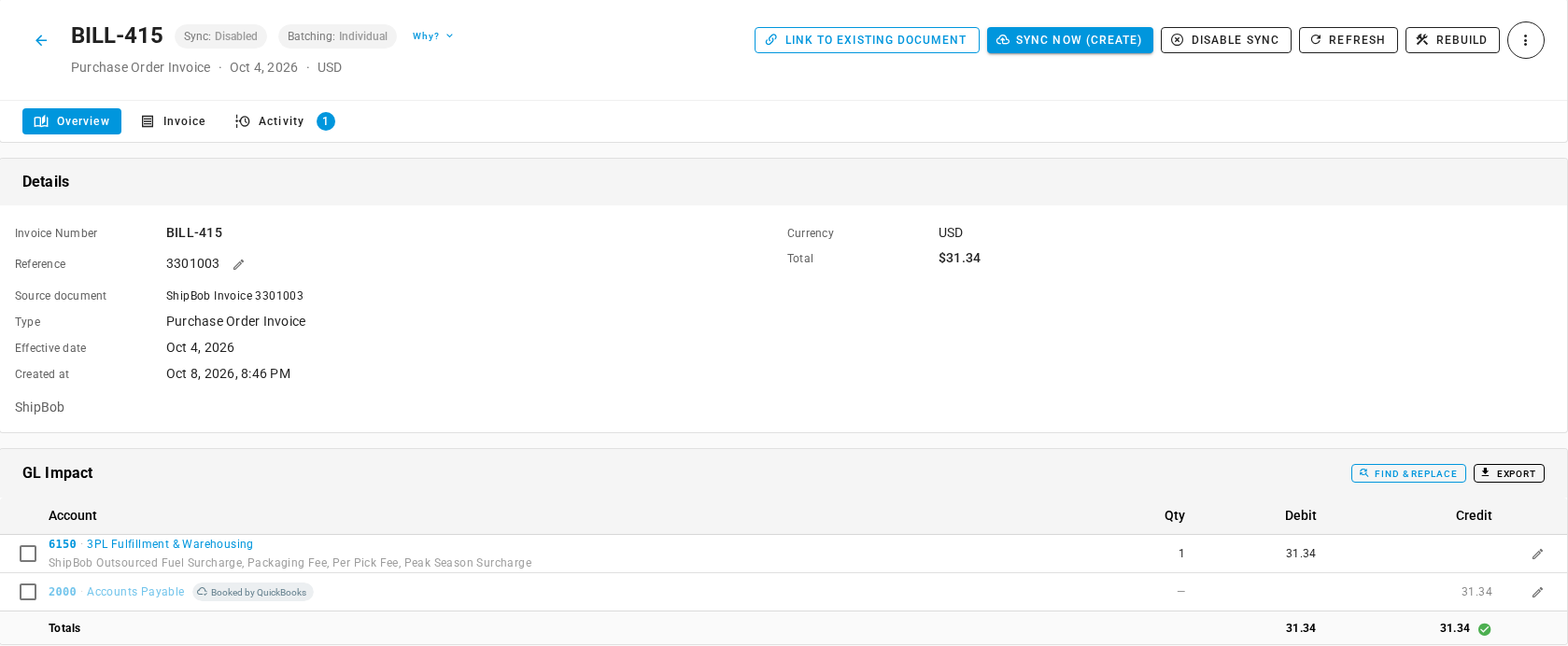This screenshot has height=646, width=1568.
Task: Go back using the arrow icon
Action: pyautogui.click(x=41, y=40)
